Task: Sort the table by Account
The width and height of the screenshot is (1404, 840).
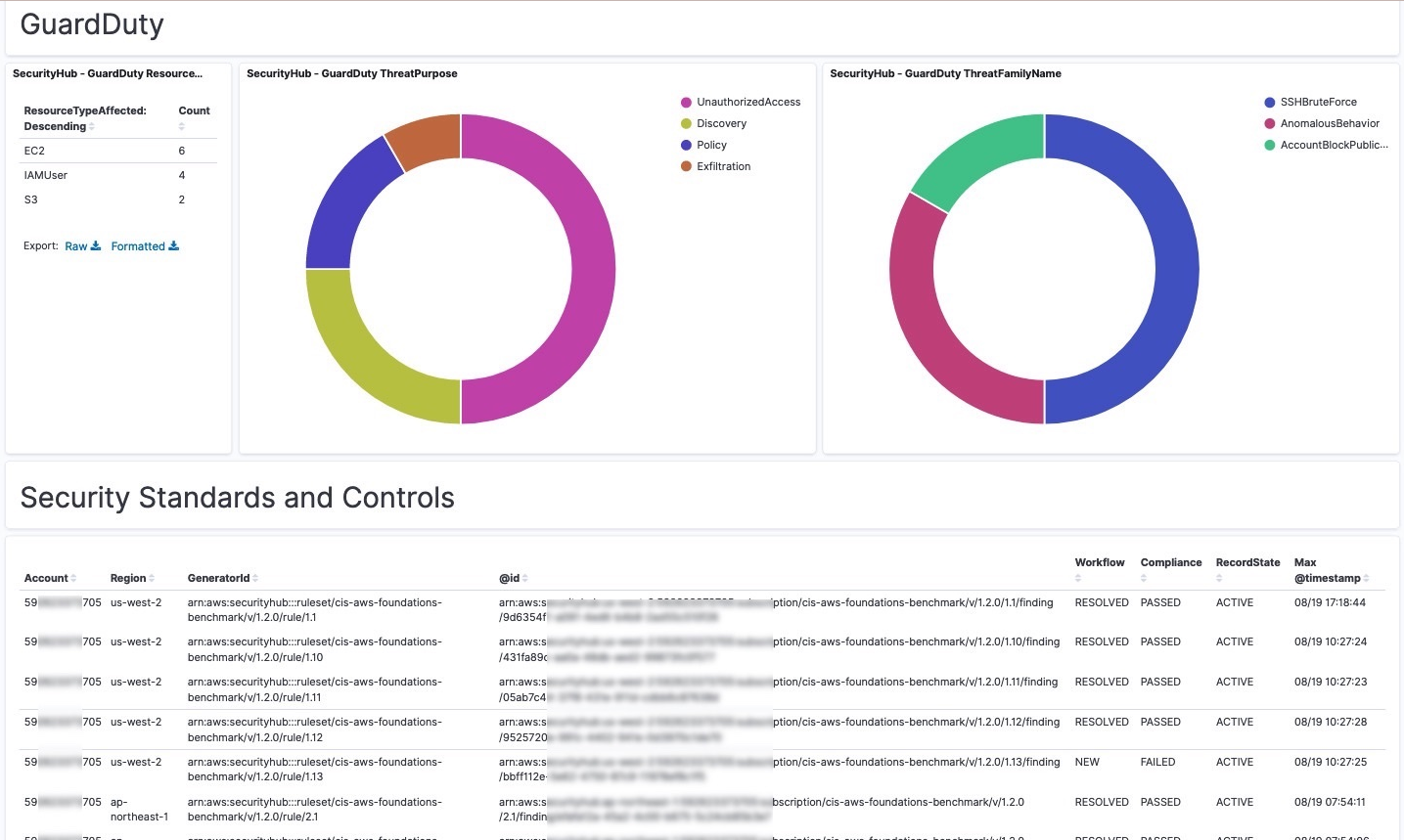Action: (73, 579)
